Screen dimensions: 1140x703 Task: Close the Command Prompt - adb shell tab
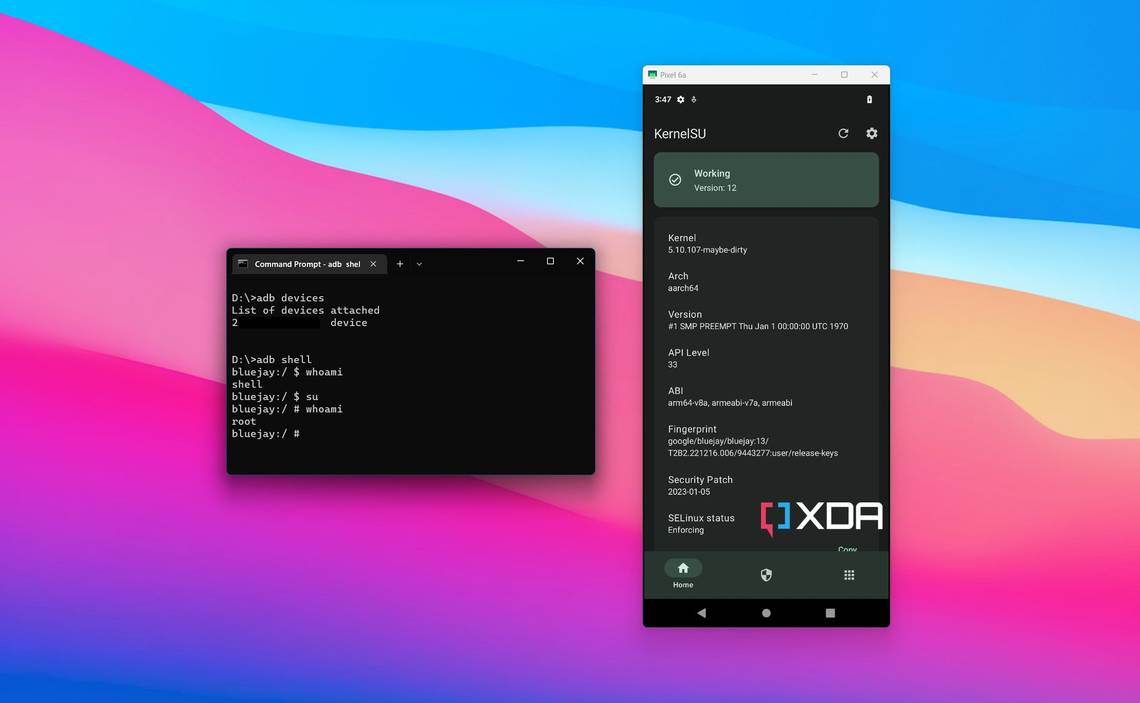[373, 264]
